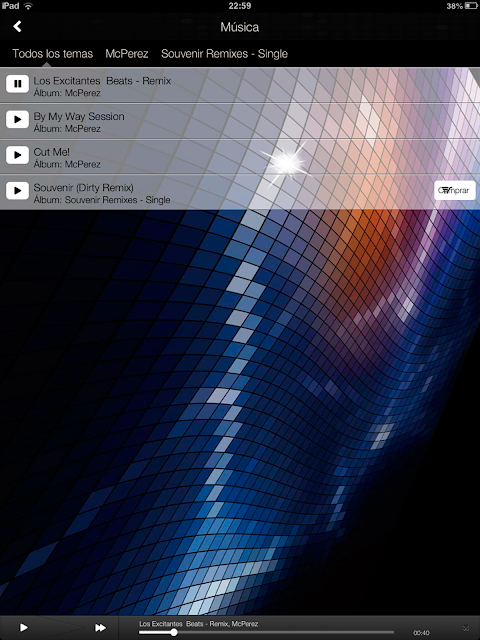480x640 pixels.
Task: Click the battery icon in status bar
Action: [471, 6]
